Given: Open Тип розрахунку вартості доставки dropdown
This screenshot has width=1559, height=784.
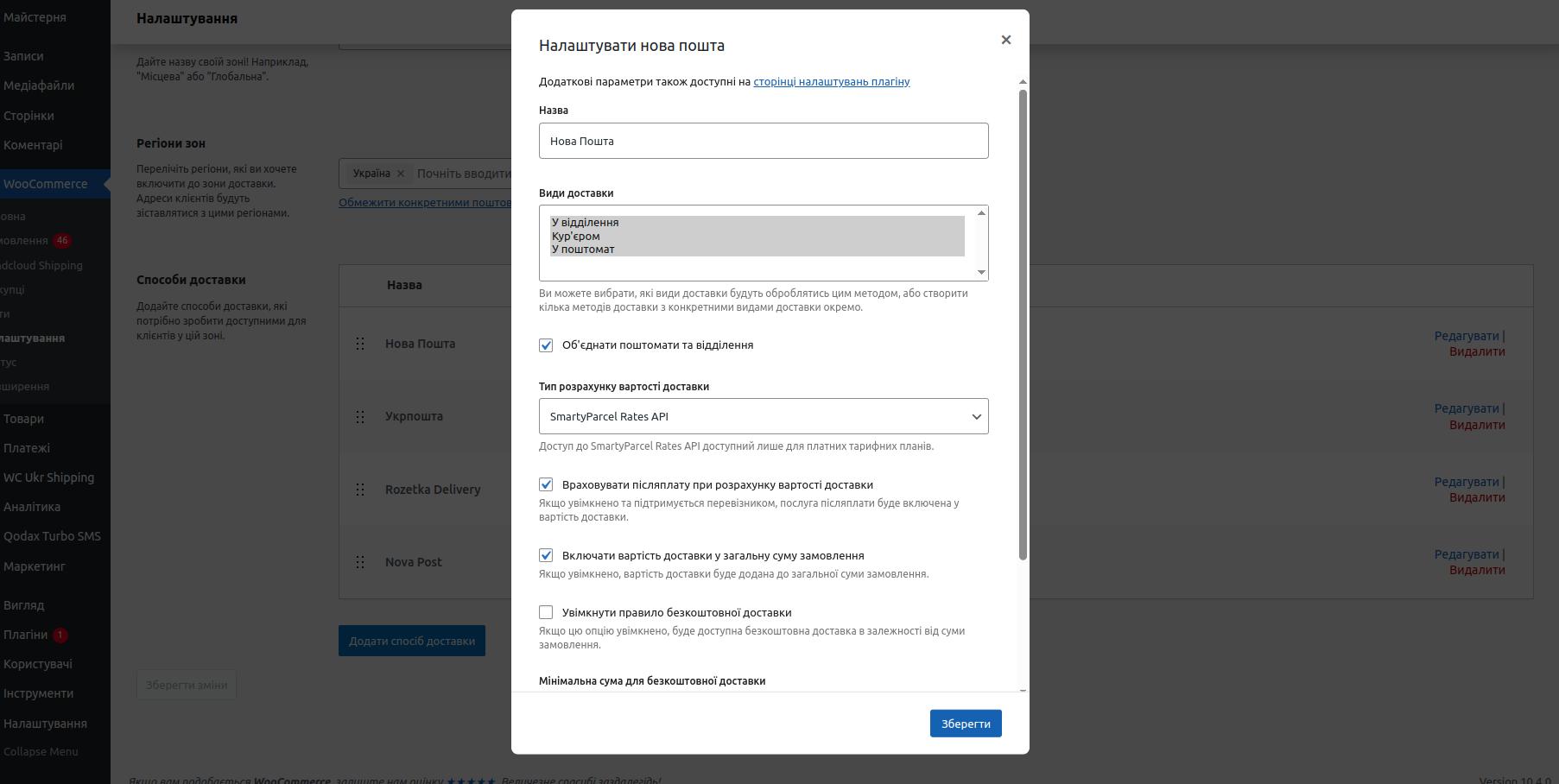Looking at the screenshot, I should point(763,416).
